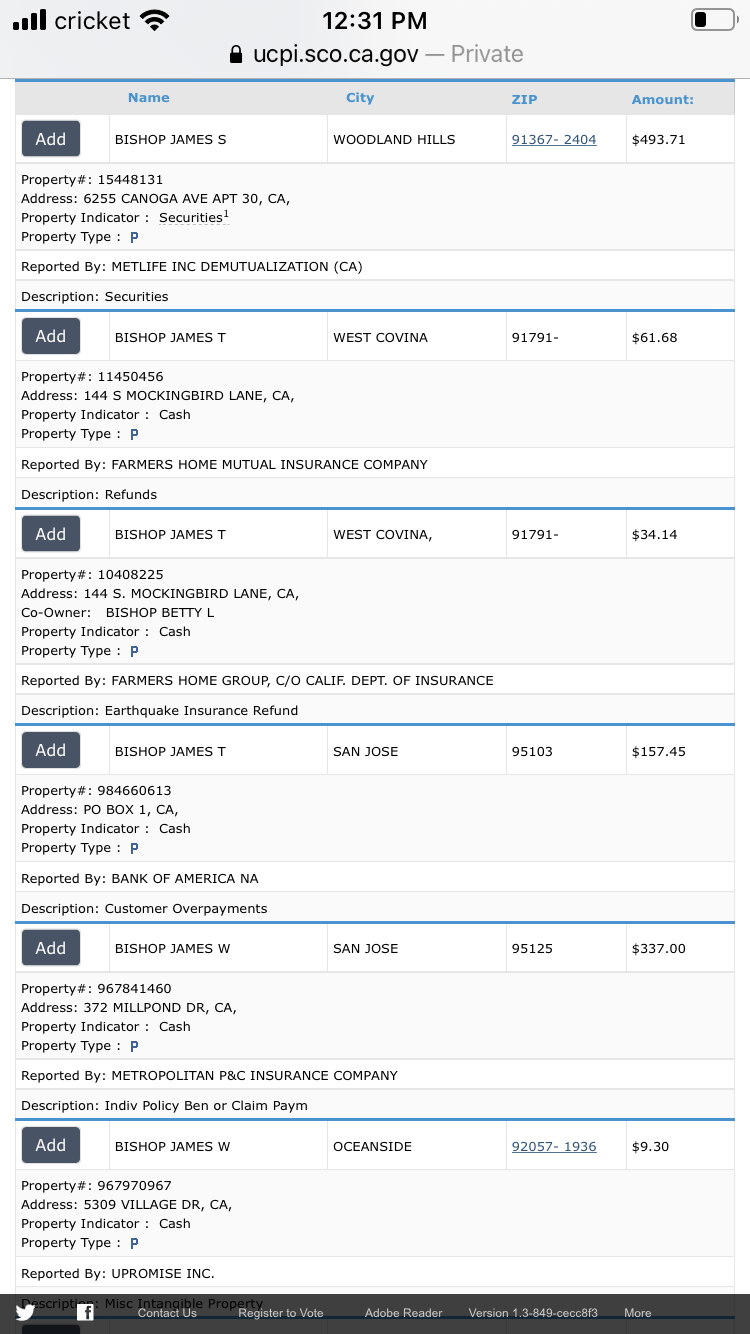
Task: Select ZIP 95125
Action: click(532, 949)
